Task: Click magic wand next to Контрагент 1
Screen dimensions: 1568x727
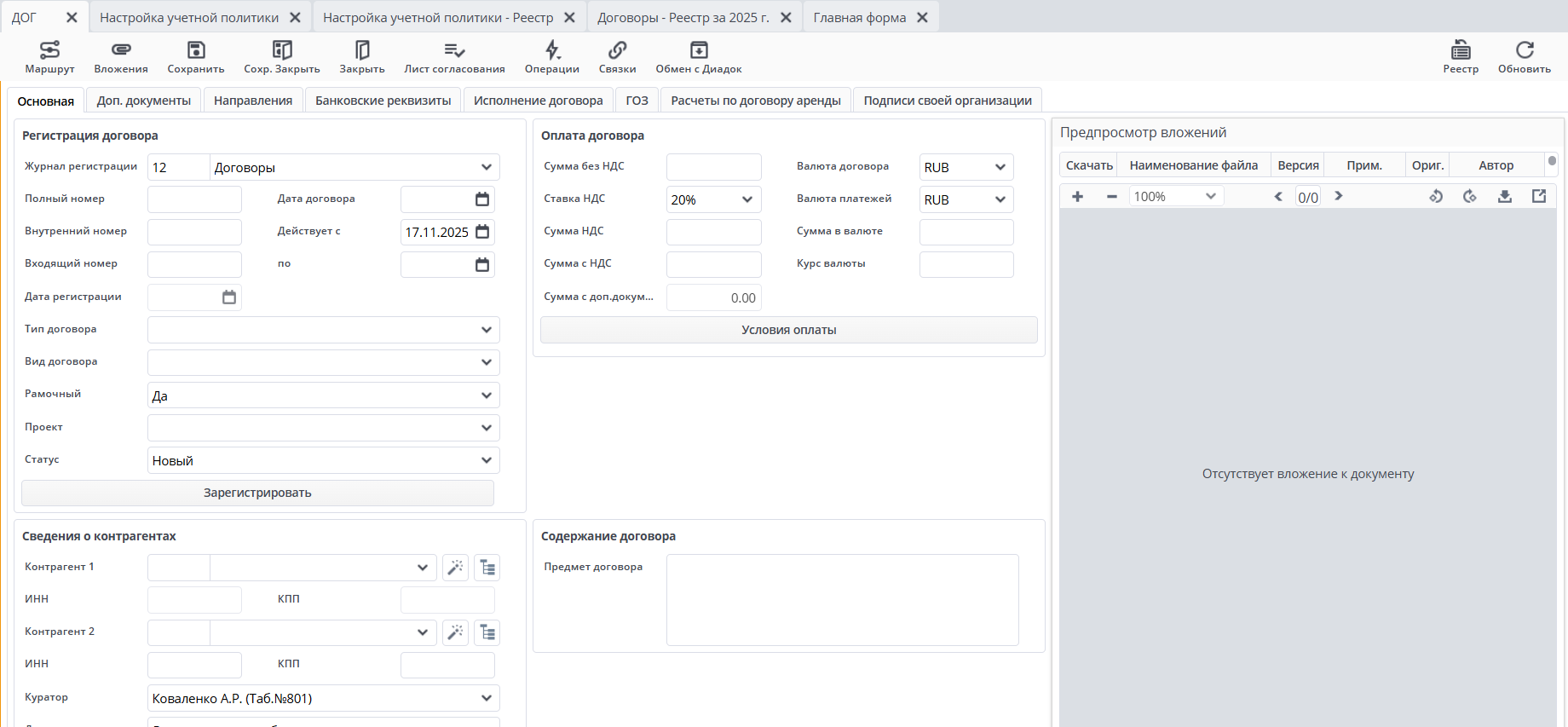Action: tap(456, 568)
